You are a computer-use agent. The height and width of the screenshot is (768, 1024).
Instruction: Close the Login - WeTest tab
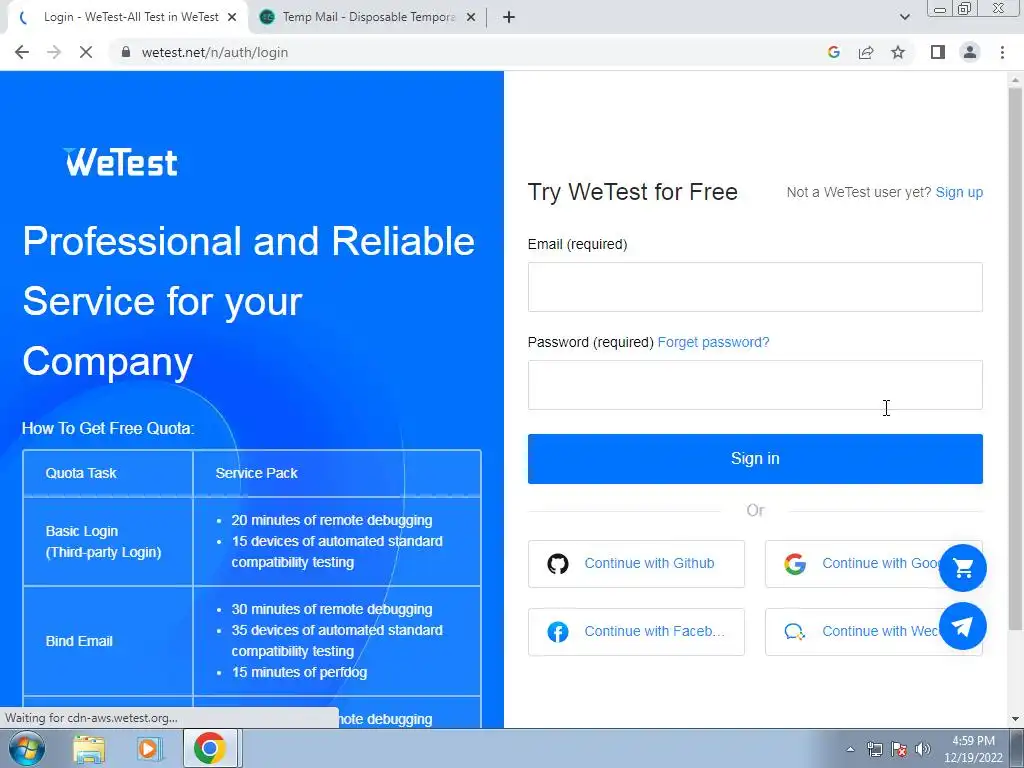pyautogui.click(x=232, y=18)
